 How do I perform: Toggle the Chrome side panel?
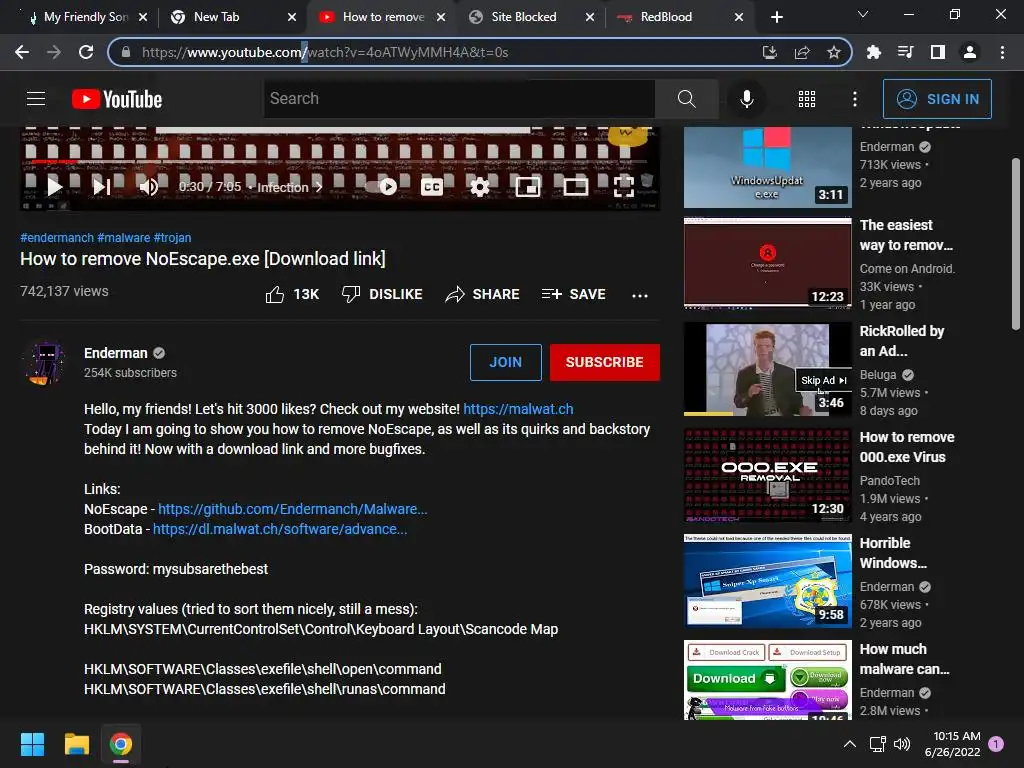938,52
